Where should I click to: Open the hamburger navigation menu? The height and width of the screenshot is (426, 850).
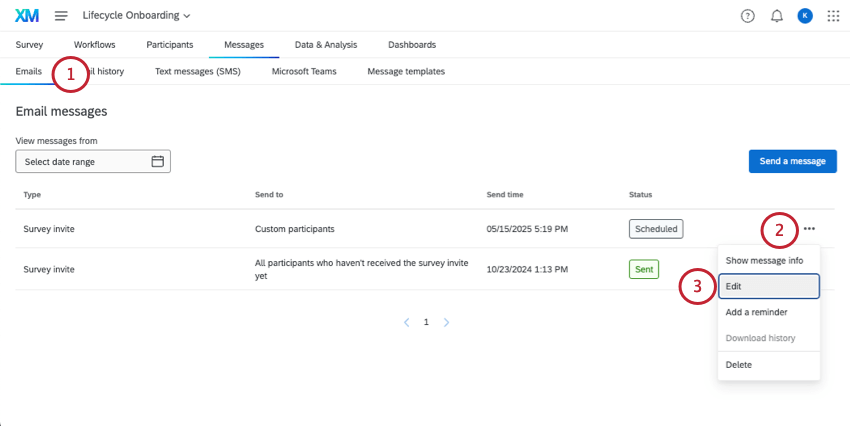point(61,16)
